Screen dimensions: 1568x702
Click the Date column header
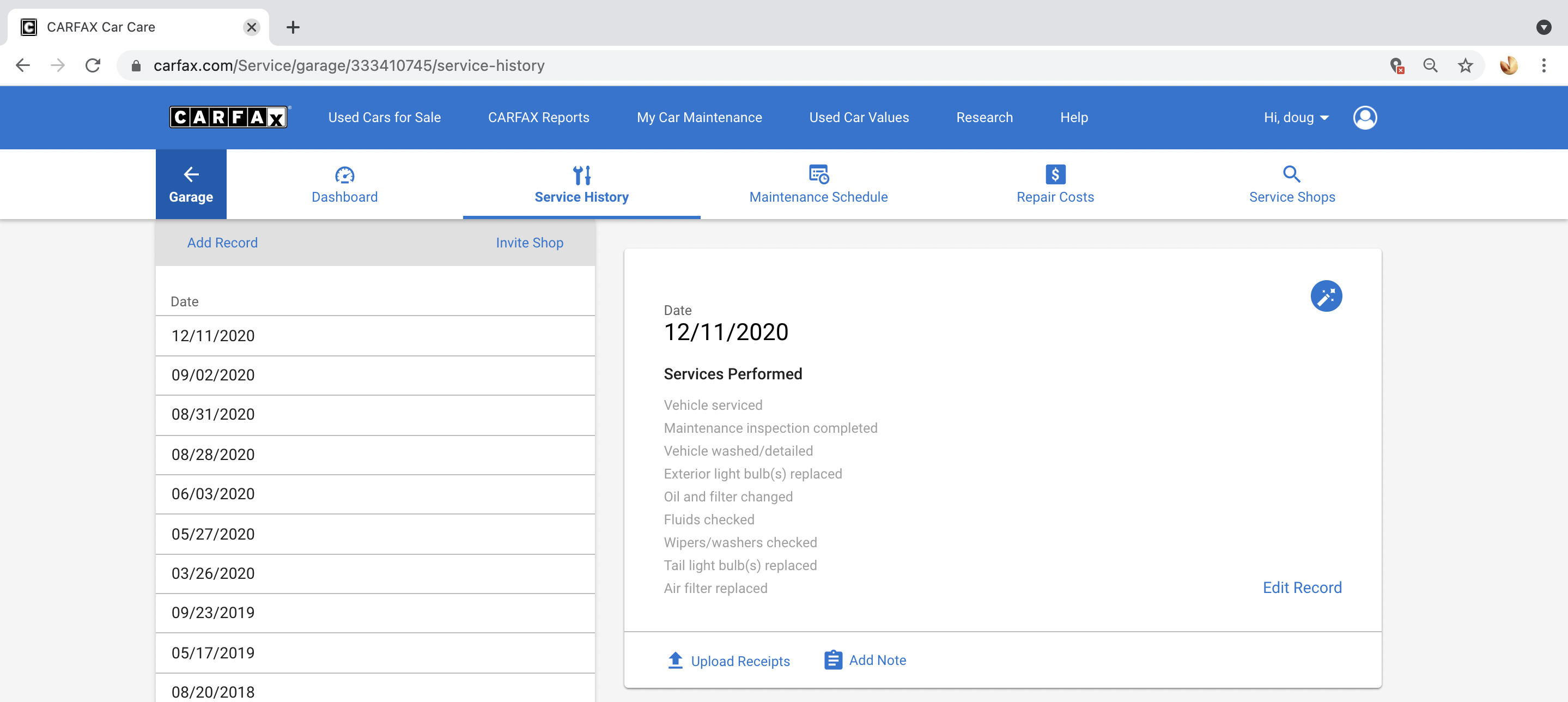[185, 302]
